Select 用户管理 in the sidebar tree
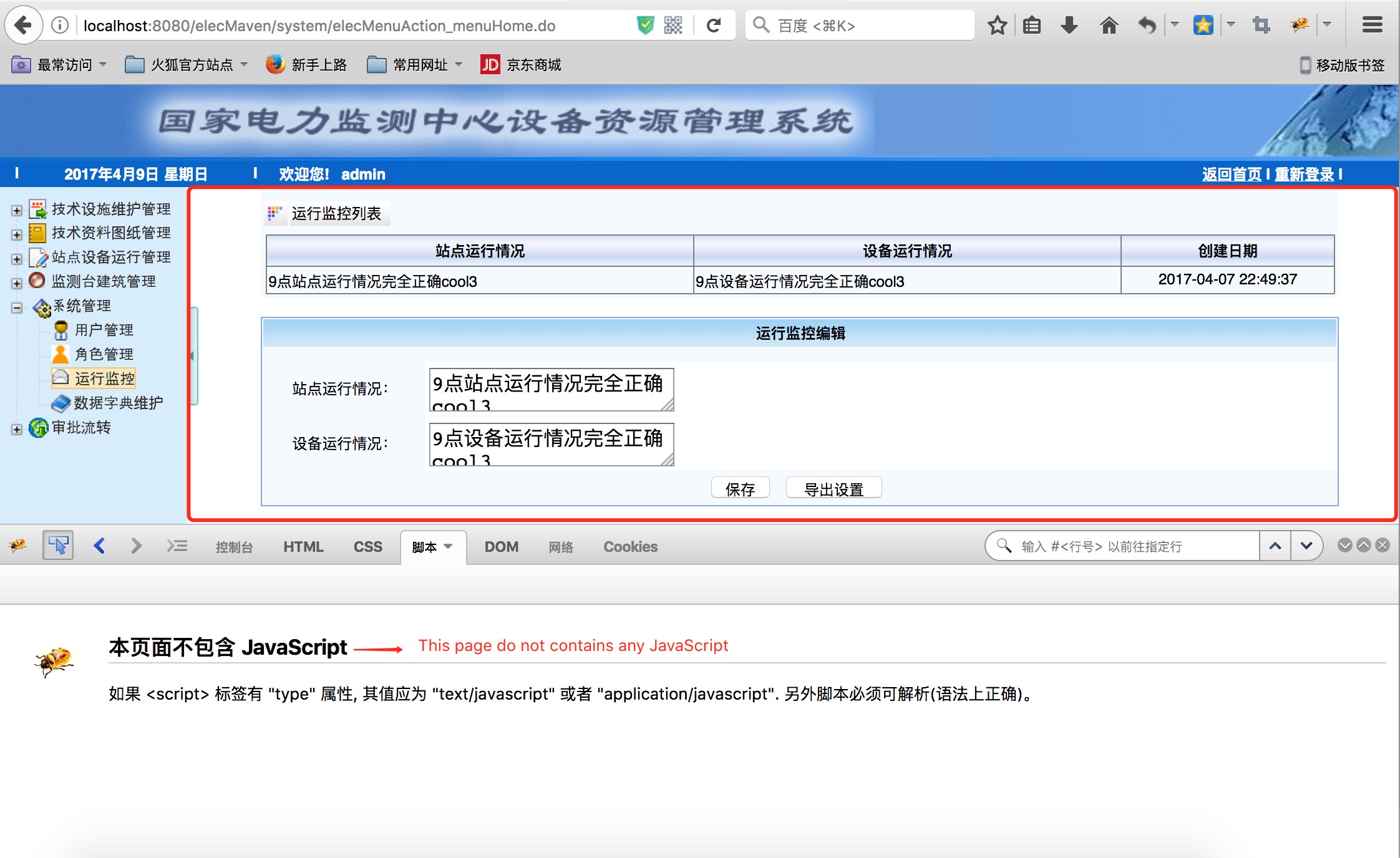This screenshot has width=1400, height=858. coord(104,330)
